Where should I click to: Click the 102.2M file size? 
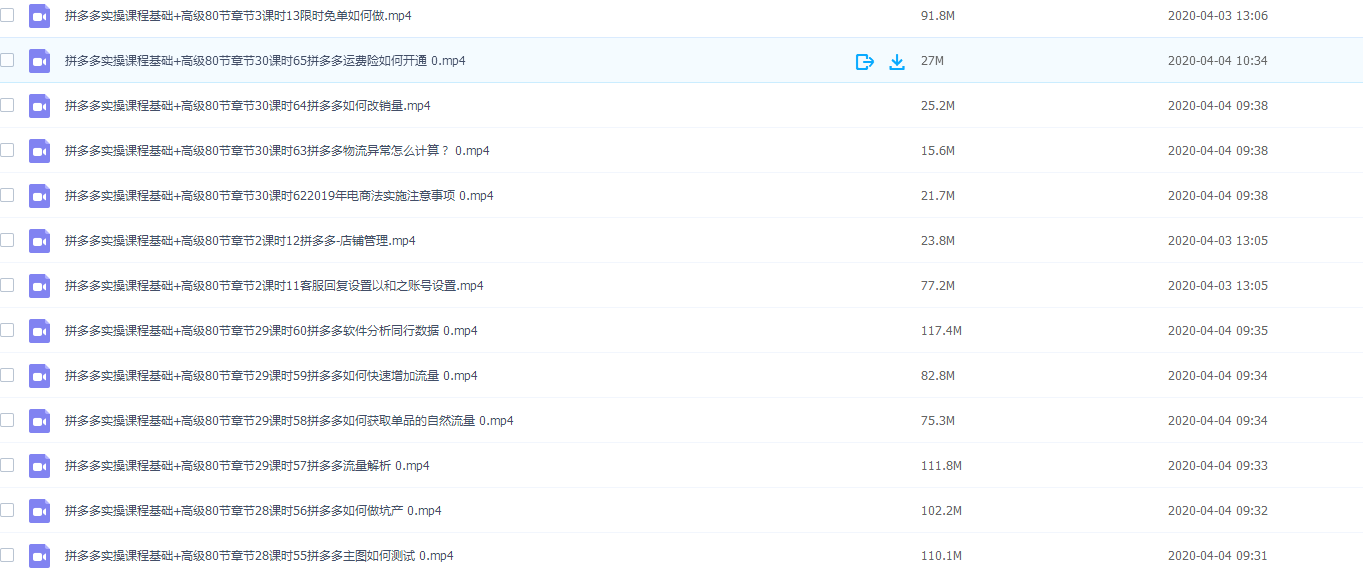941,511
